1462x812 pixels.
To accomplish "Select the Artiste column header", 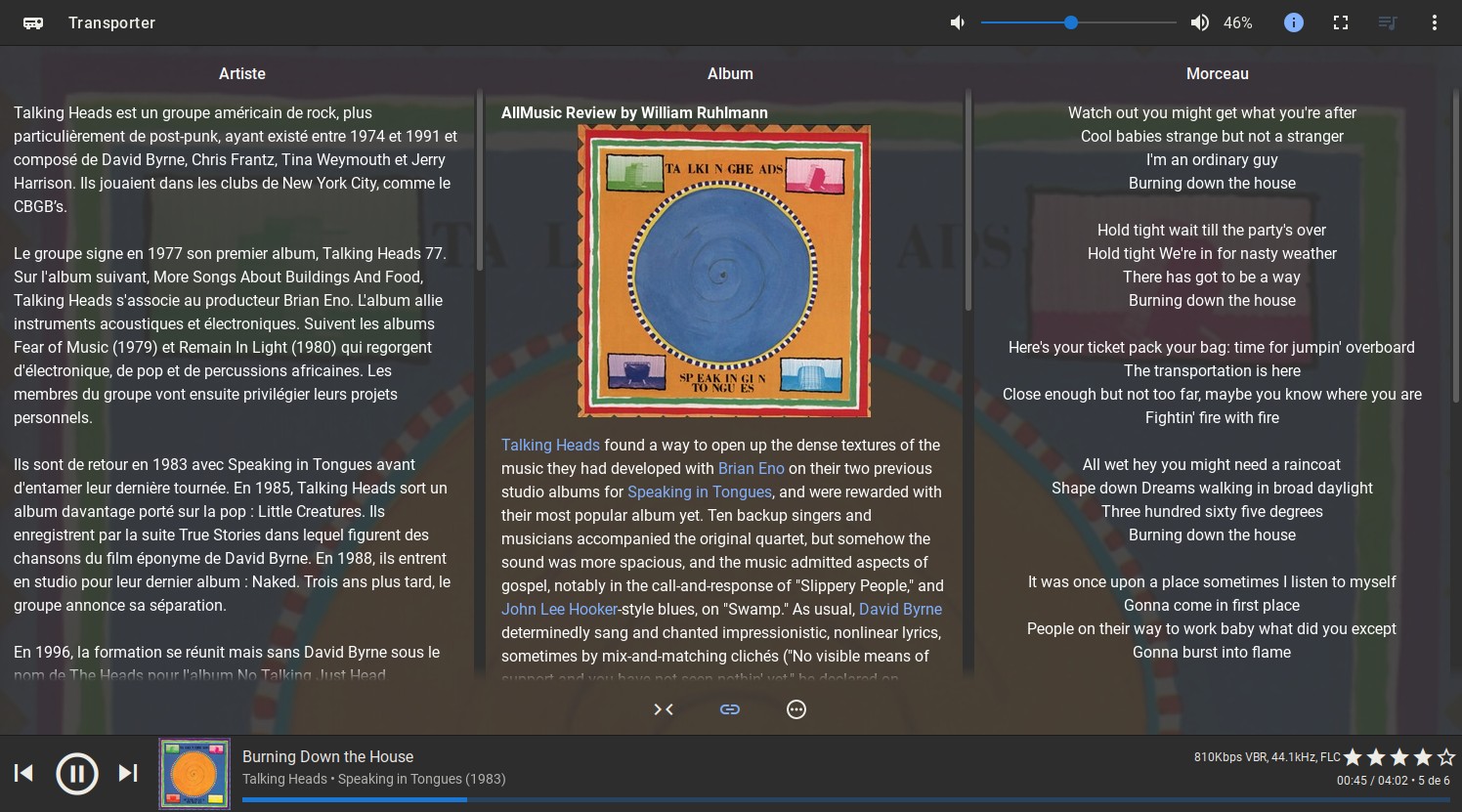I will (x=242, y=73).
